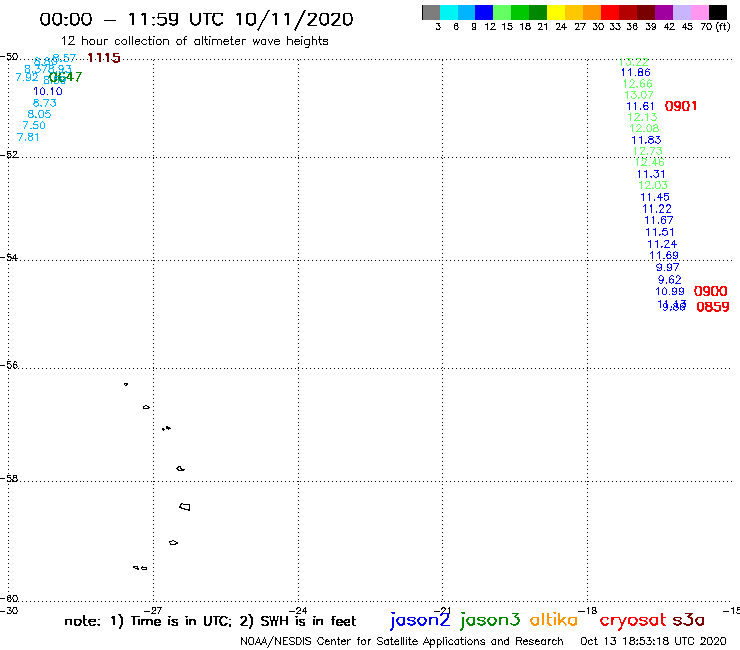Click the 11.86 wave height reading
Image resolution: width=740 pixels, height=650 pixels.
pos(635,72)
